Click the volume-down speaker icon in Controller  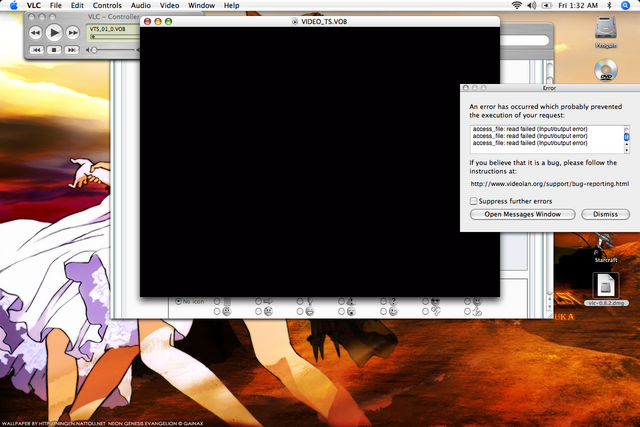87,50
